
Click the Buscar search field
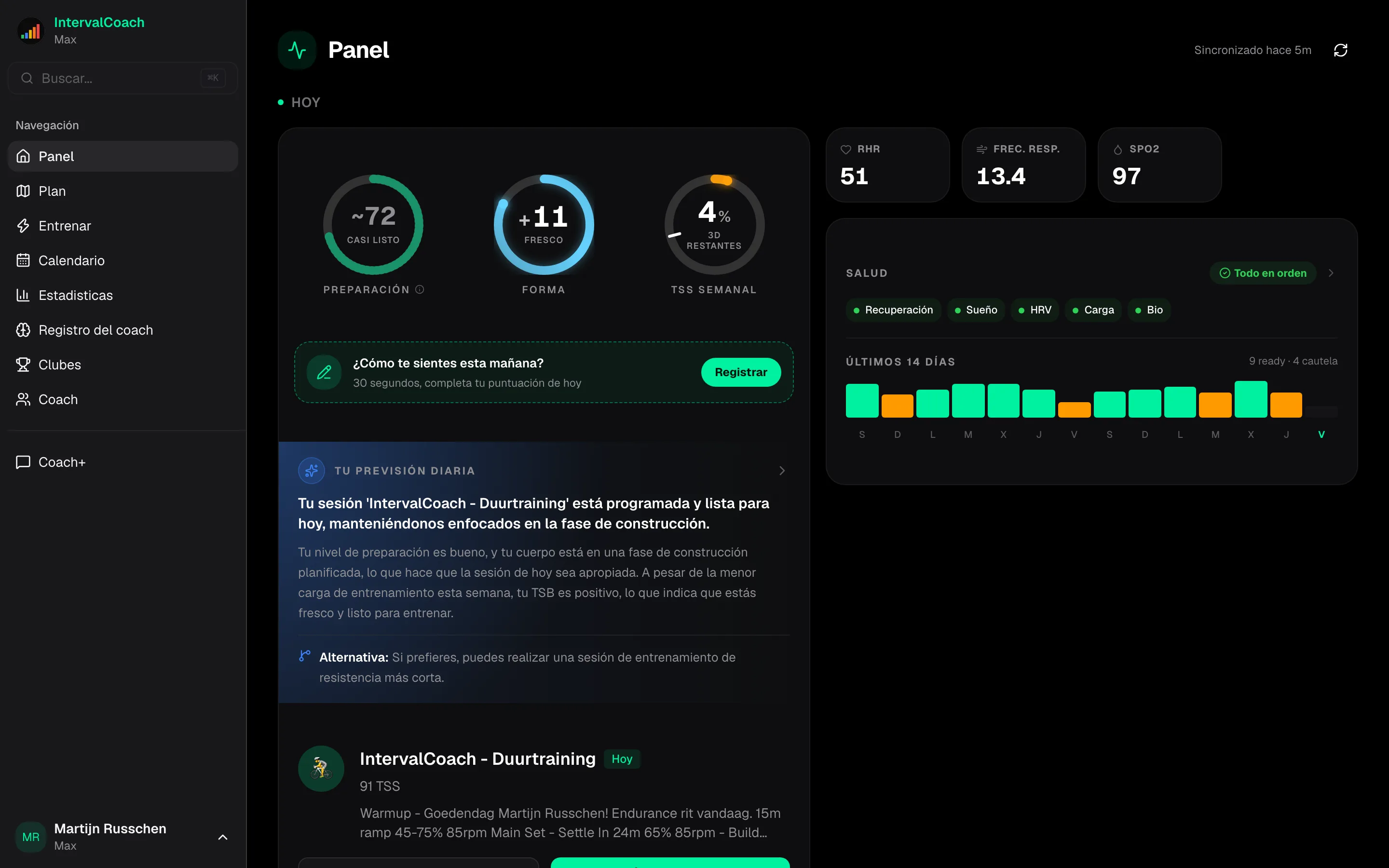(123, 78)
